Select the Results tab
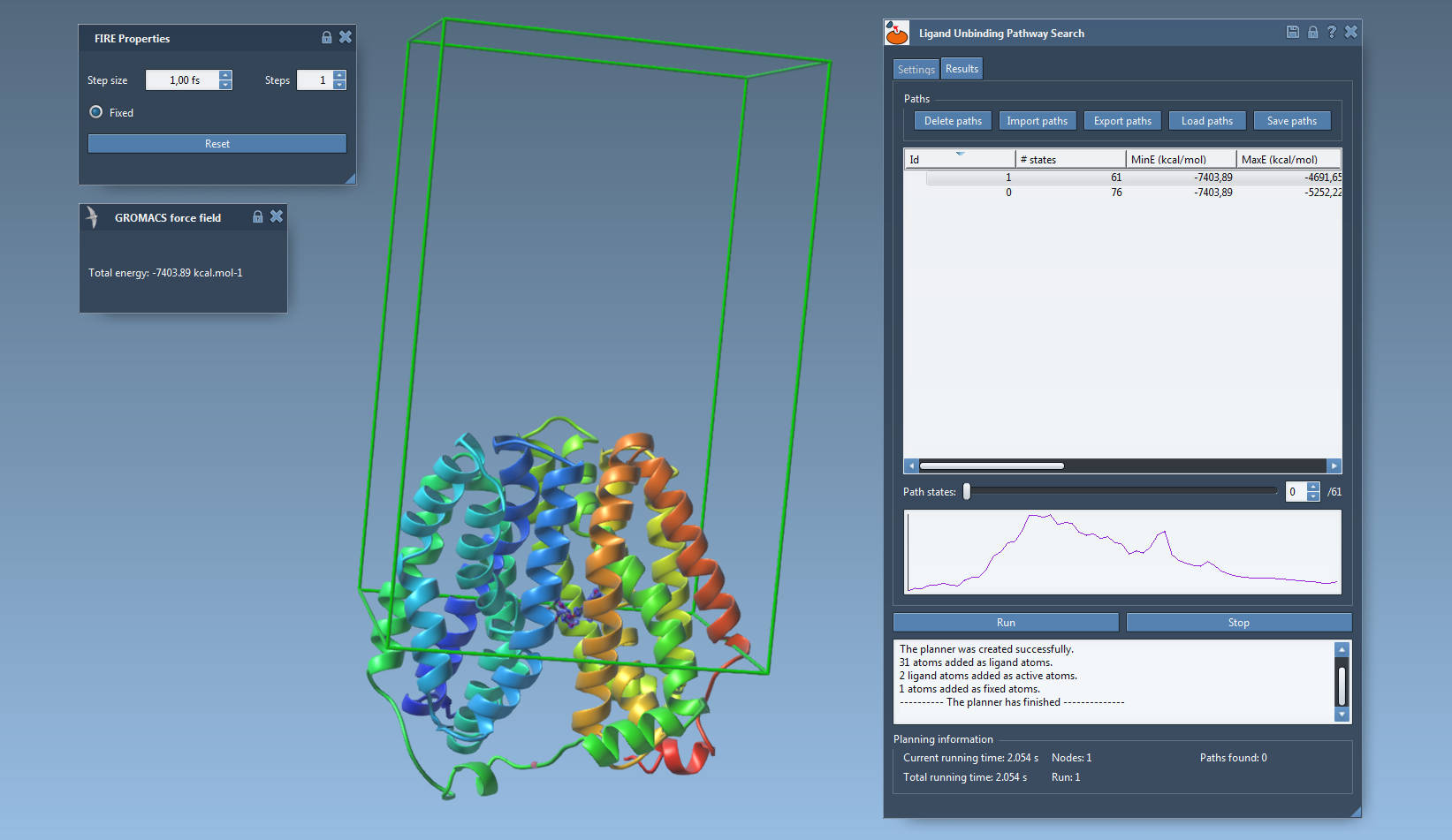 (962, 69)
